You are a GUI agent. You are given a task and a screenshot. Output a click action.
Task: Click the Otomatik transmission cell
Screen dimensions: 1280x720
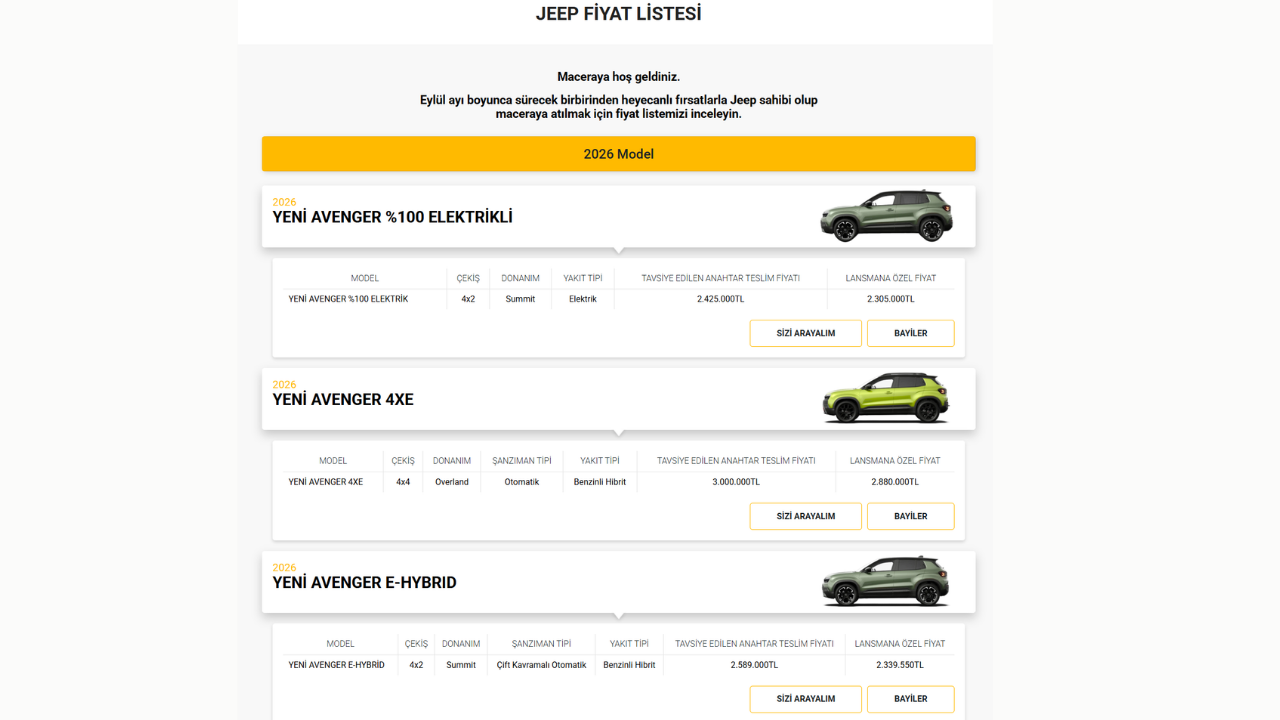tap(522, 482)
